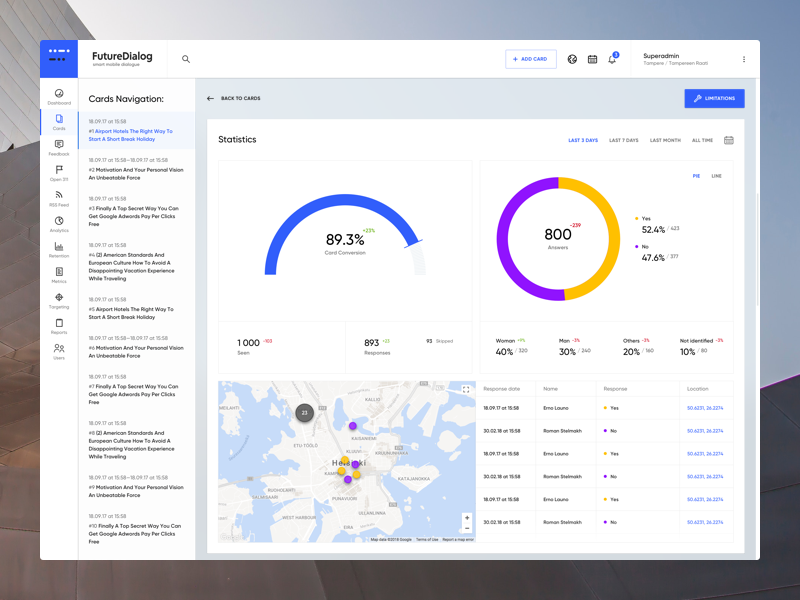This screenshot has width=800, height=600.
Task: Open Analytics in sidebar
Action: tap(59, 224)
